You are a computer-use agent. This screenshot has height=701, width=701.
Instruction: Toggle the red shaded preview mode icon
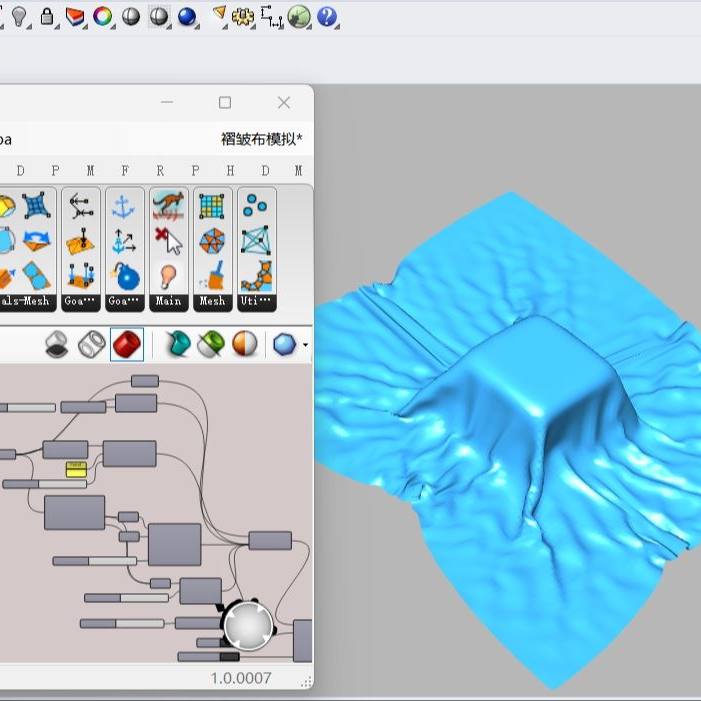(127, 344)
